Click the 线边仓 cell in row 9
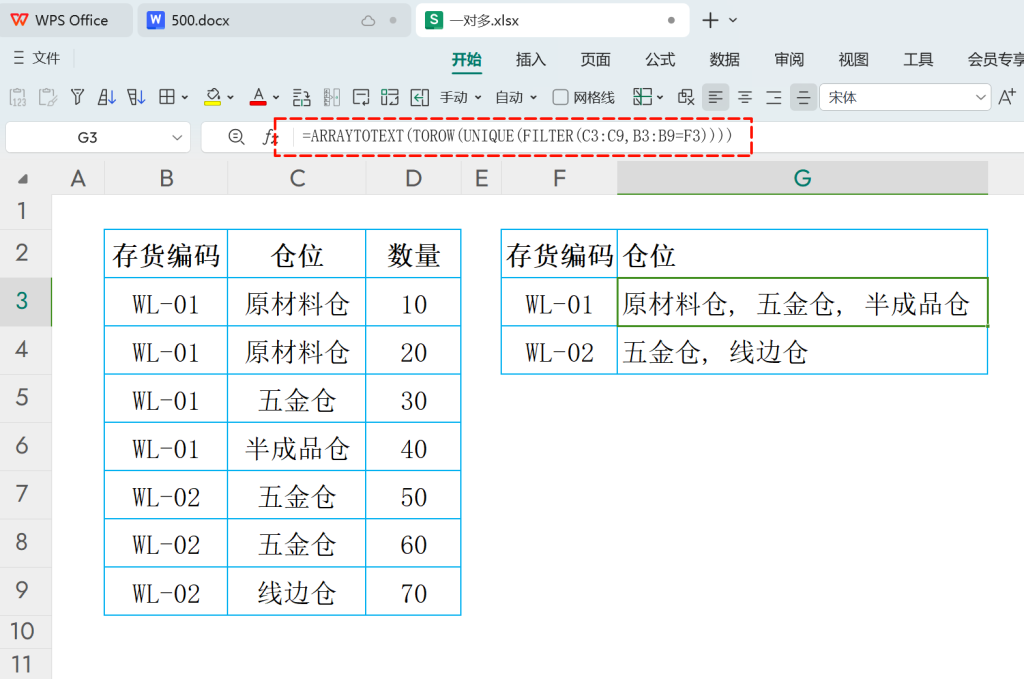 296,592
